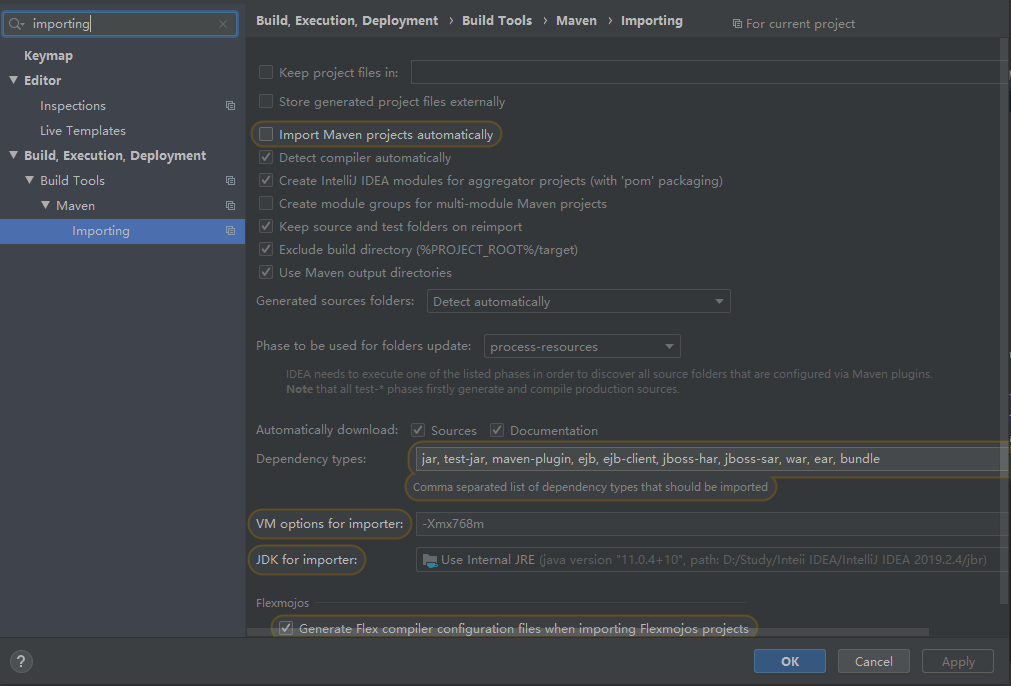Clear the settings search field
The image size is (1011, 686).
tap(223, 24)
